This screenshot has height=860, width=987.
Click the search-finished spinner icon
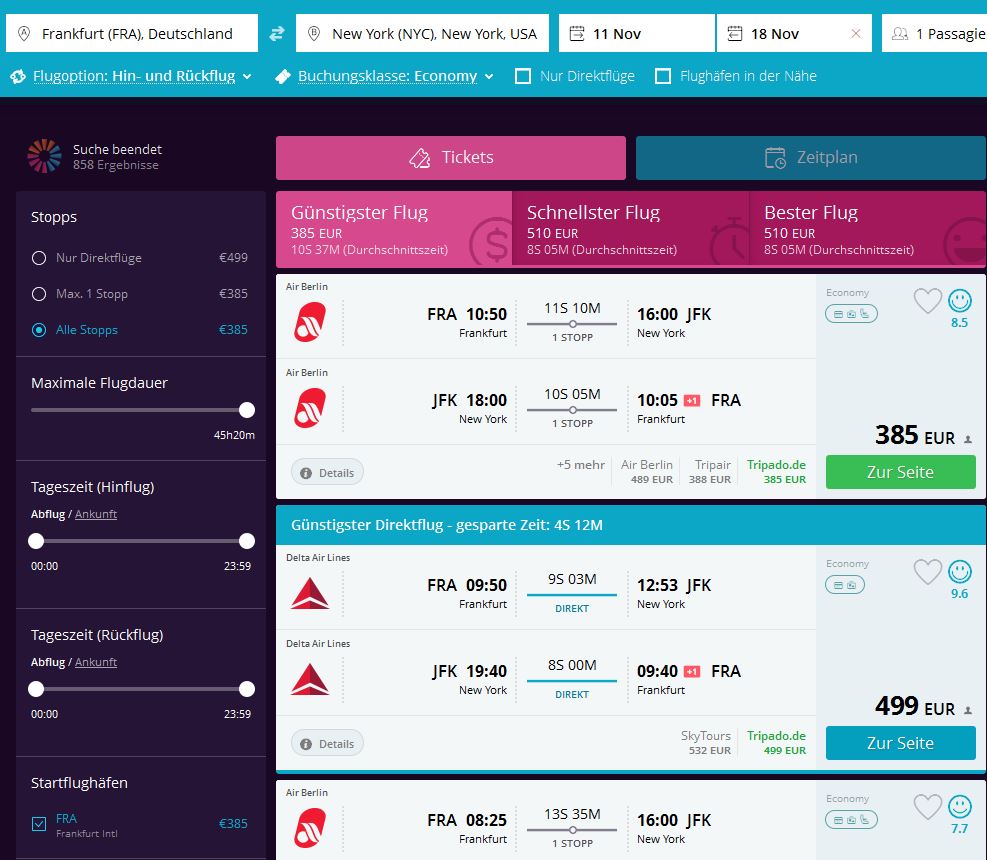pyautogui.click(x=44, y=156)
